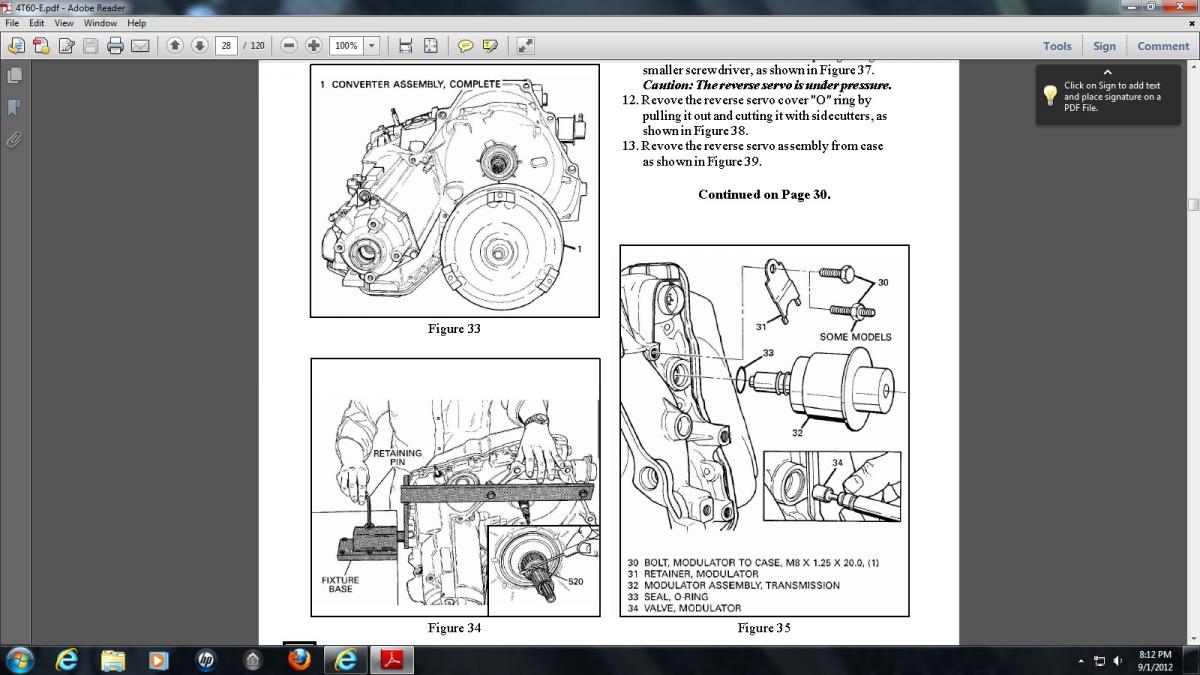
Task: Show hidden system tray icons
Action: [x=1081, y=661]
